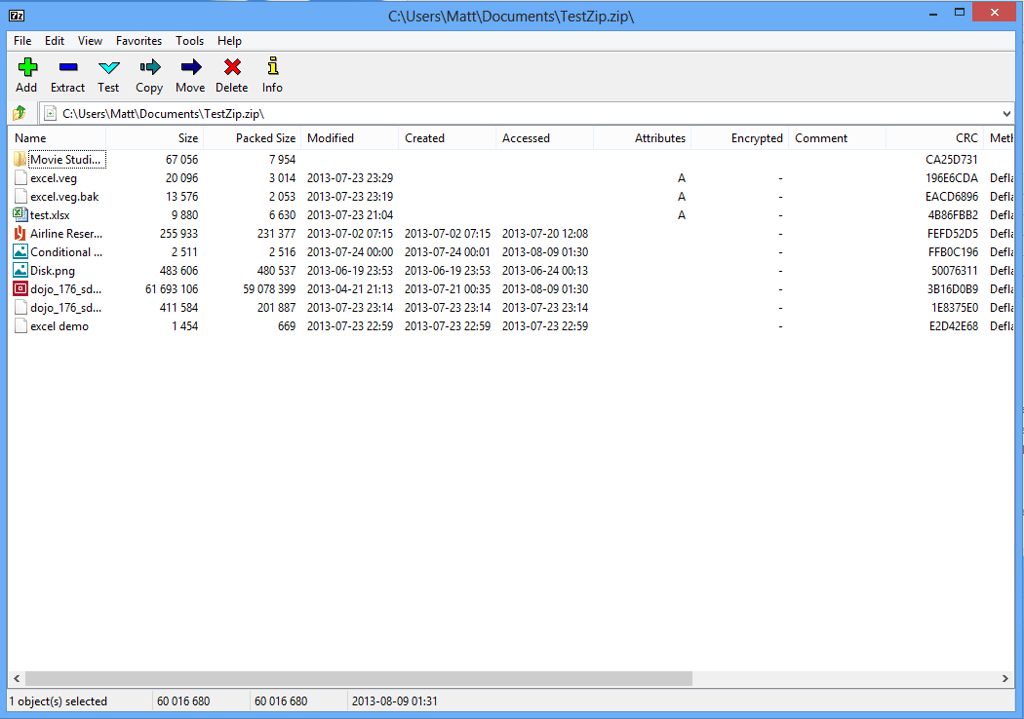Sort by the Modified column header
1024x719 pixels.
click(349, 138)
